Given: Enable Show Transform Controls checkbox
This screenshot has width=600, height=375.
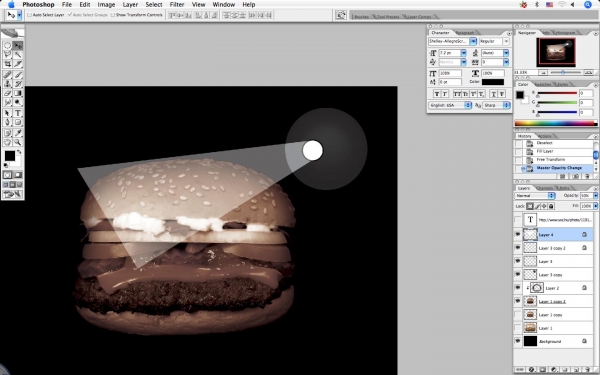Looking at the screenshot, I should [113, 15].
